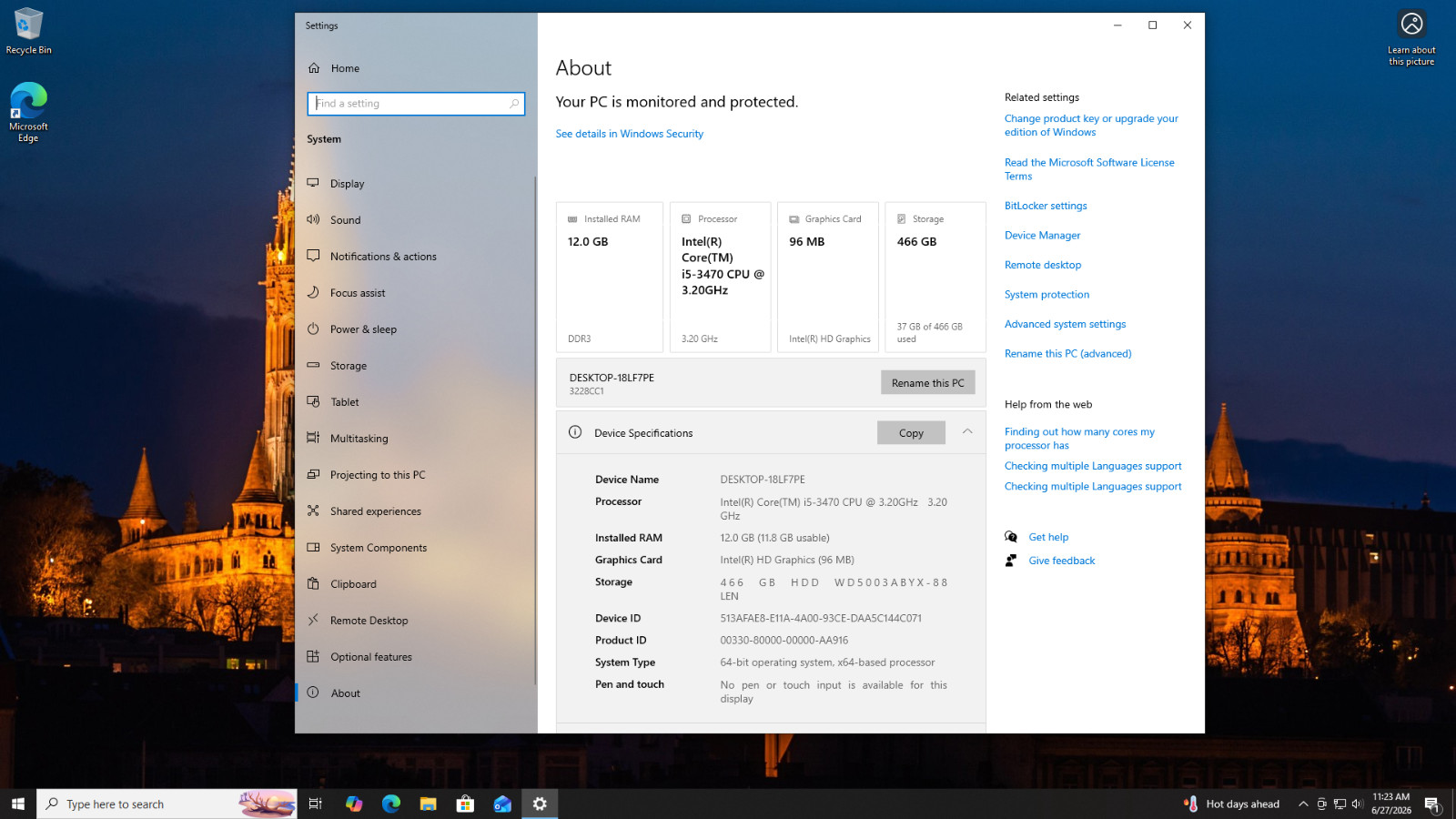
Task: Open Focus assist moon icon
Action: tap(313, 292)
